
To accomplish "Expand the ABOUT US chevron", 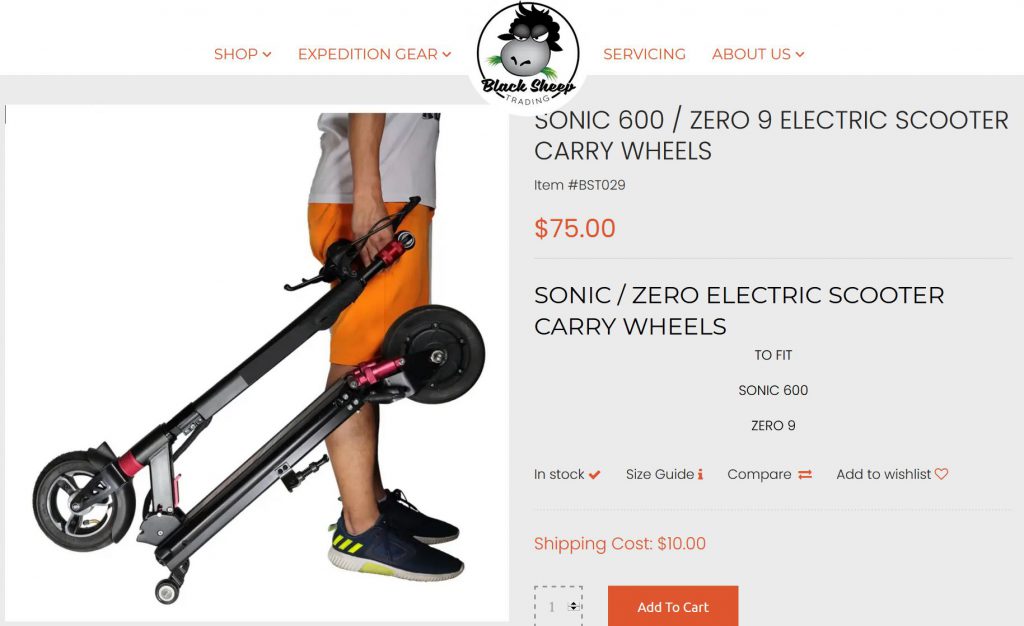I will coord(800,54).
